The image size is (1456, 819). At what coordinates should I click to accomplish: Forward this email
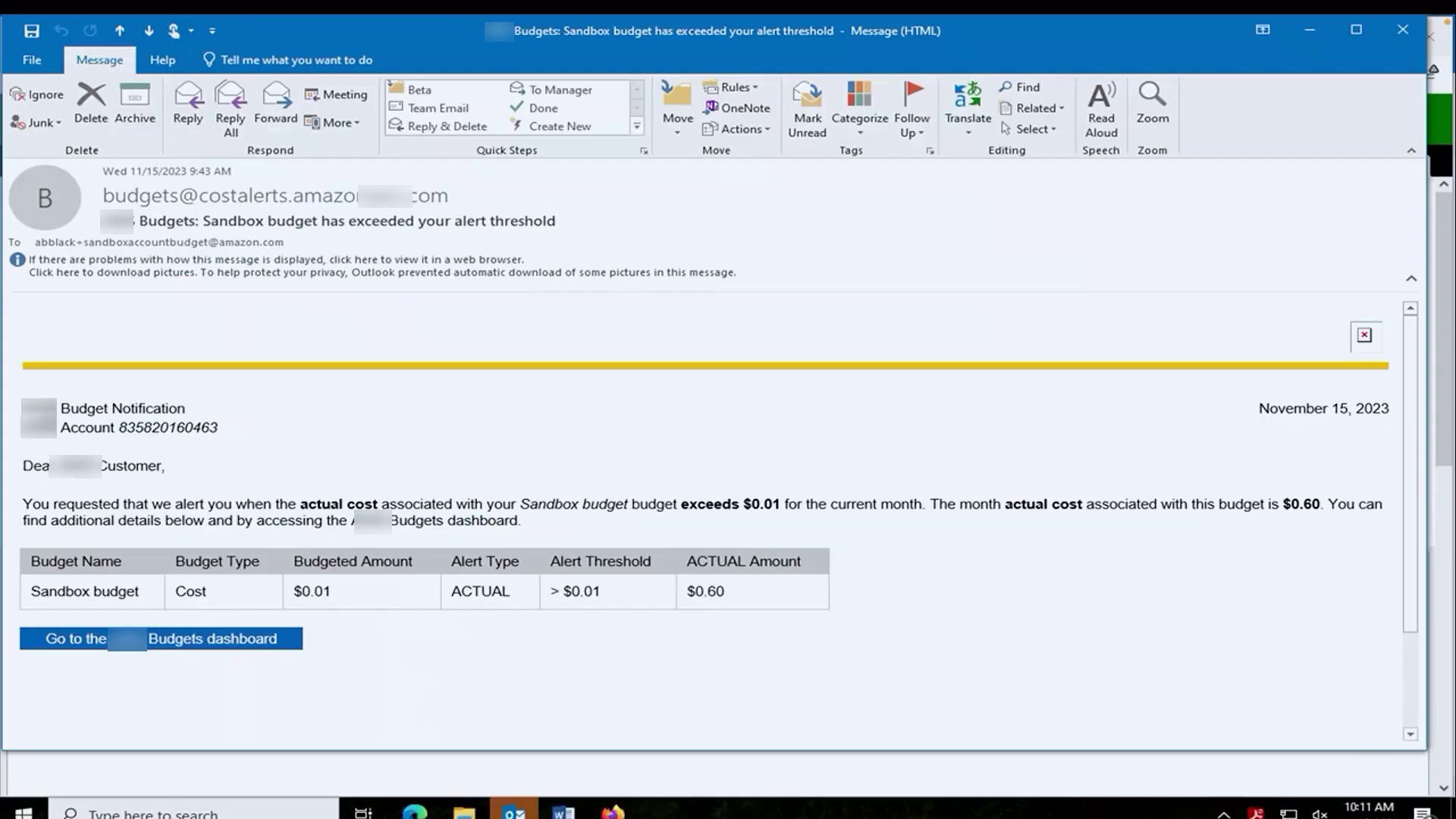276,104
